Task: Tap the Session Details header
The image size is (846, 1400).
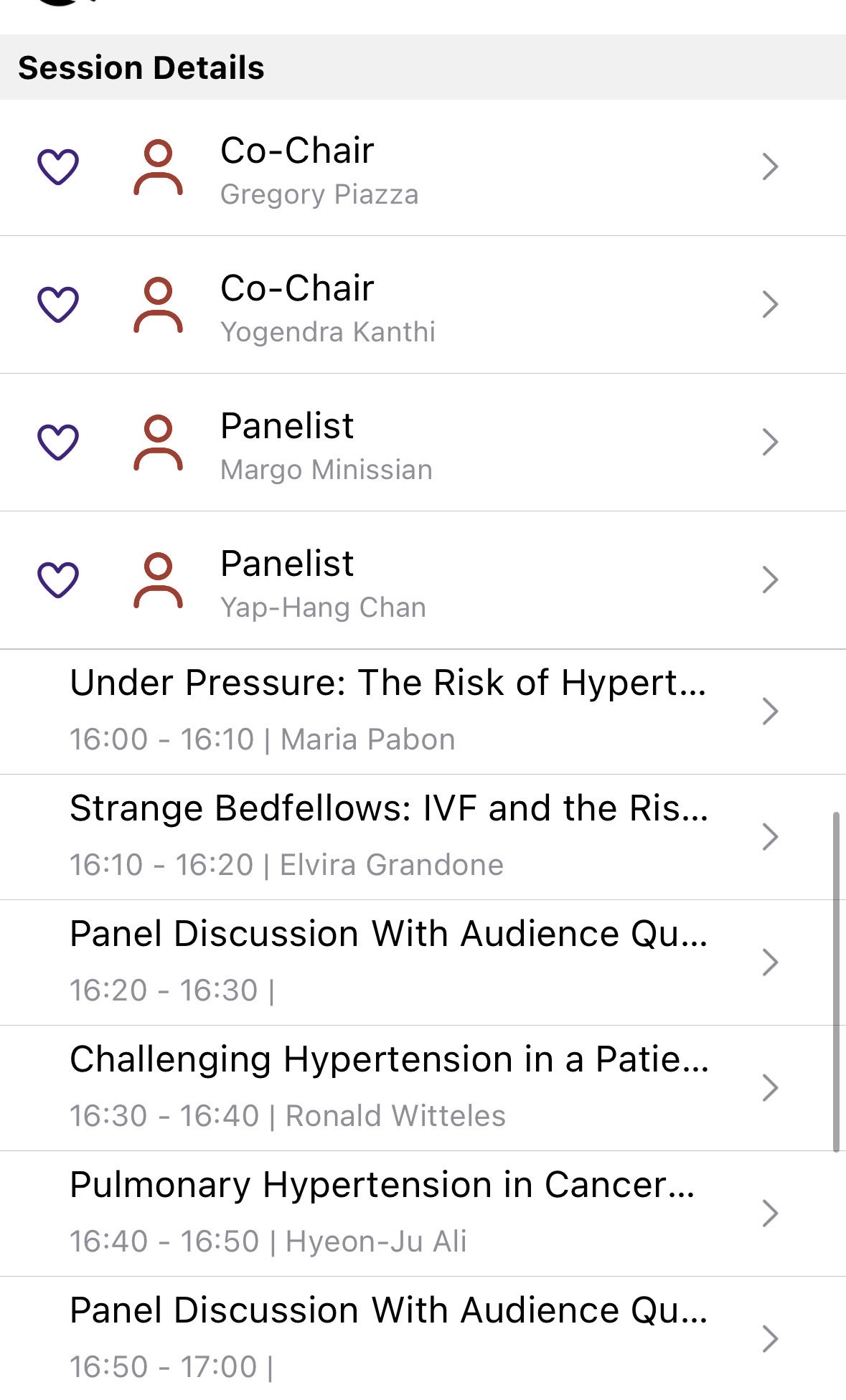Action: pyautogui.click(x=141, y=68)
